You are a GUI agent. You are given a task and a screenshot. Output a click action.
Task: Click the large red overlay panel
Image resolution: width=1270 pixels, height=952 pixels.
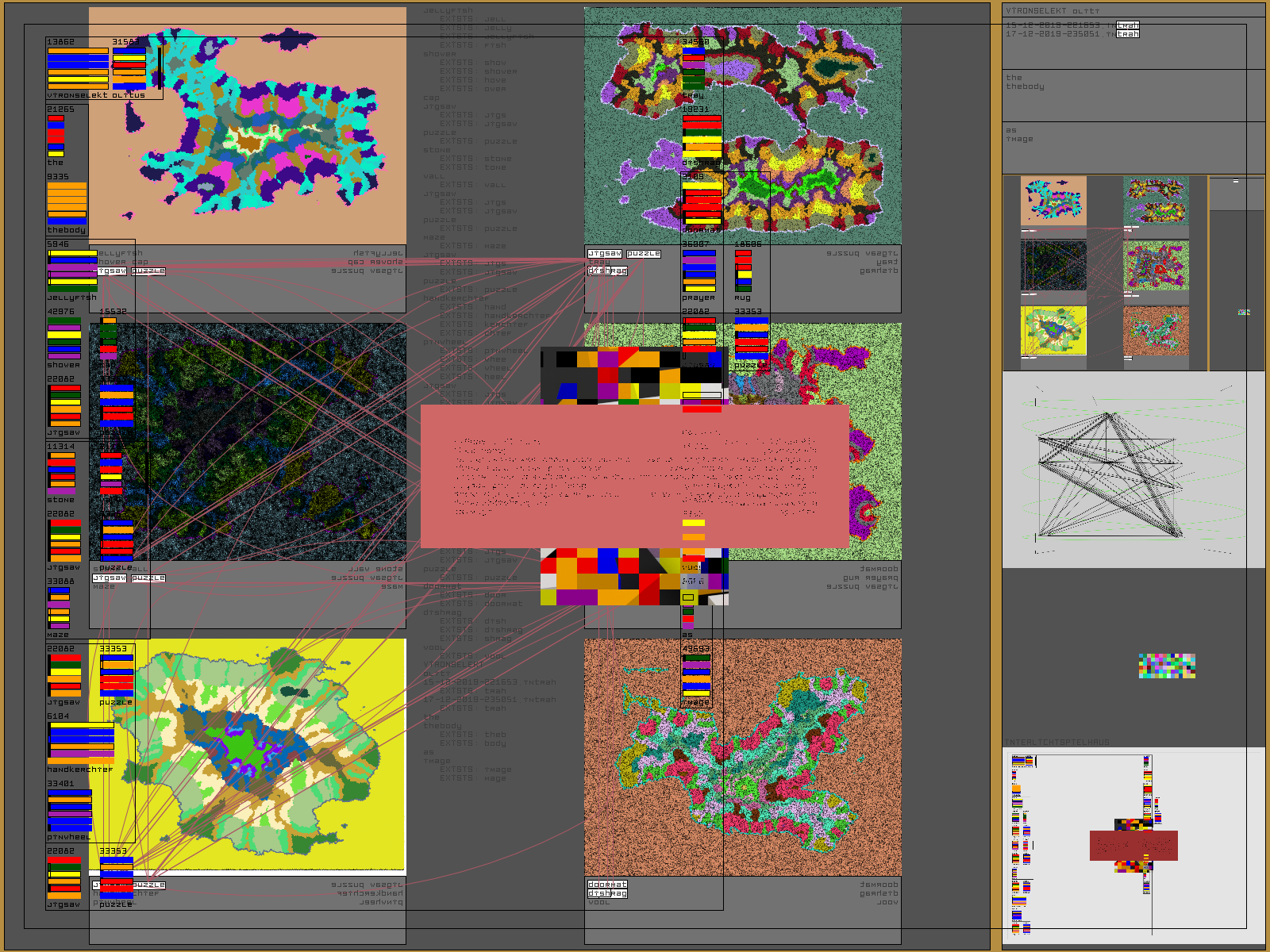(634, 476)
